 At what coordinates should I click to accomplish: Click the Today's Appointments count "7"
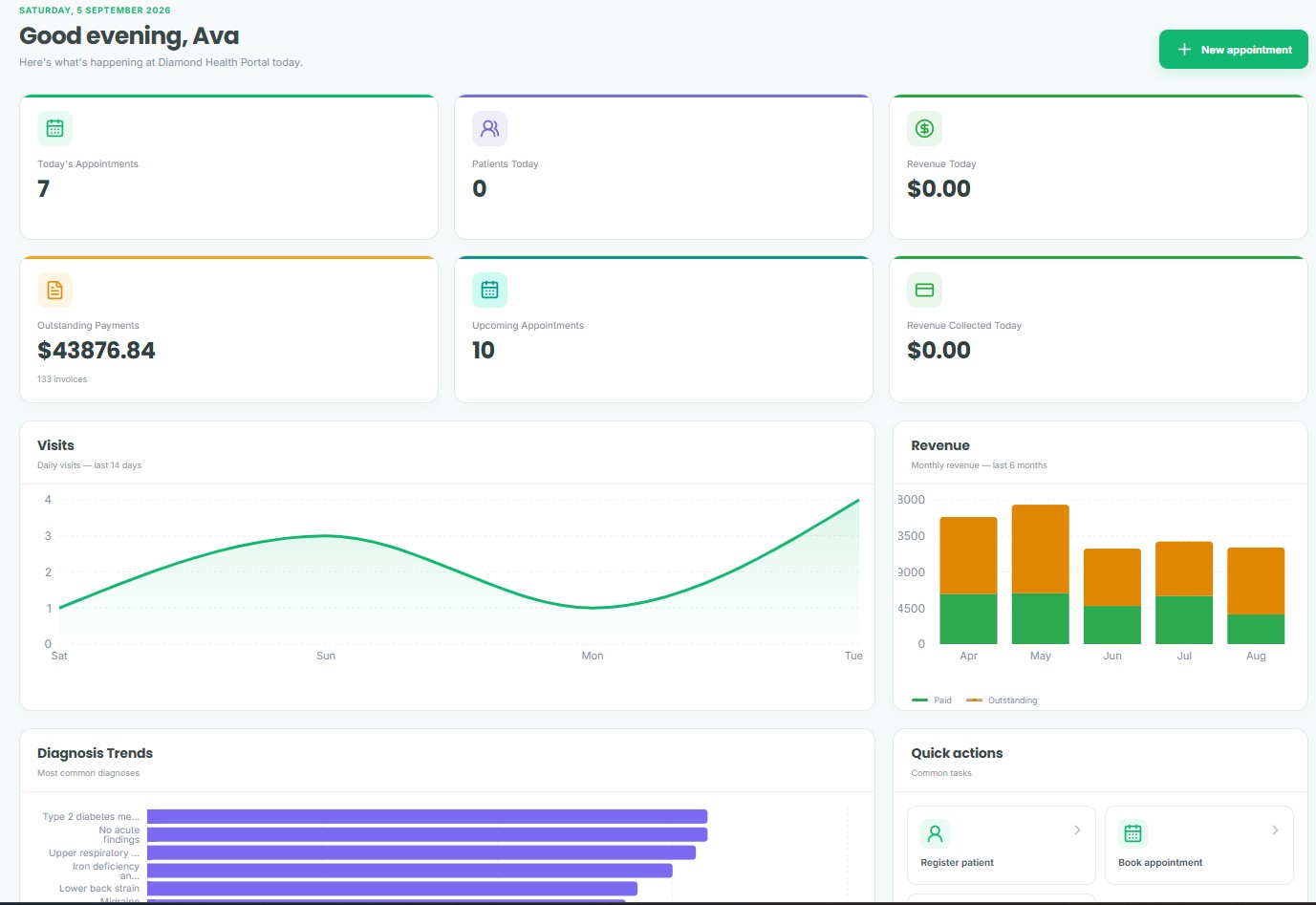(43, 189)
